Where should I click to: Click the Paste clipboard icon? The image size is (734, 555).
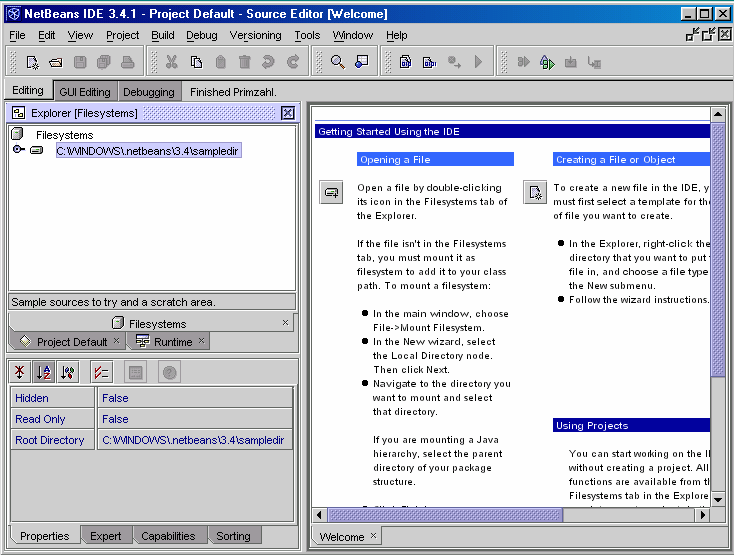pos(220,62)
